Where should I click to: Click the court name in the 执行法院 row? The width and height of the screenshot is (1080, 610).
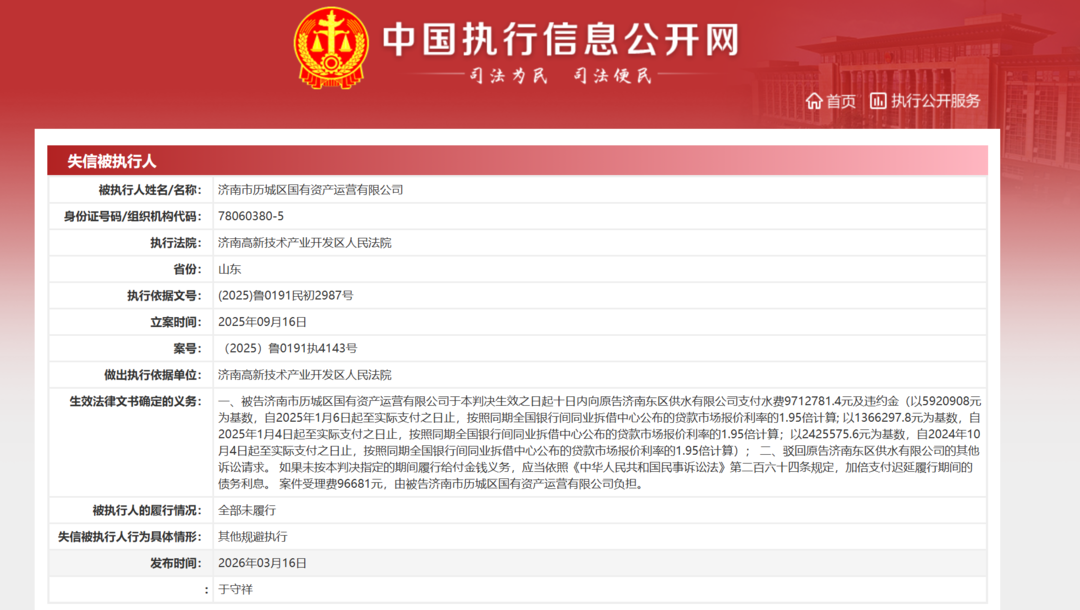(304, 242)
